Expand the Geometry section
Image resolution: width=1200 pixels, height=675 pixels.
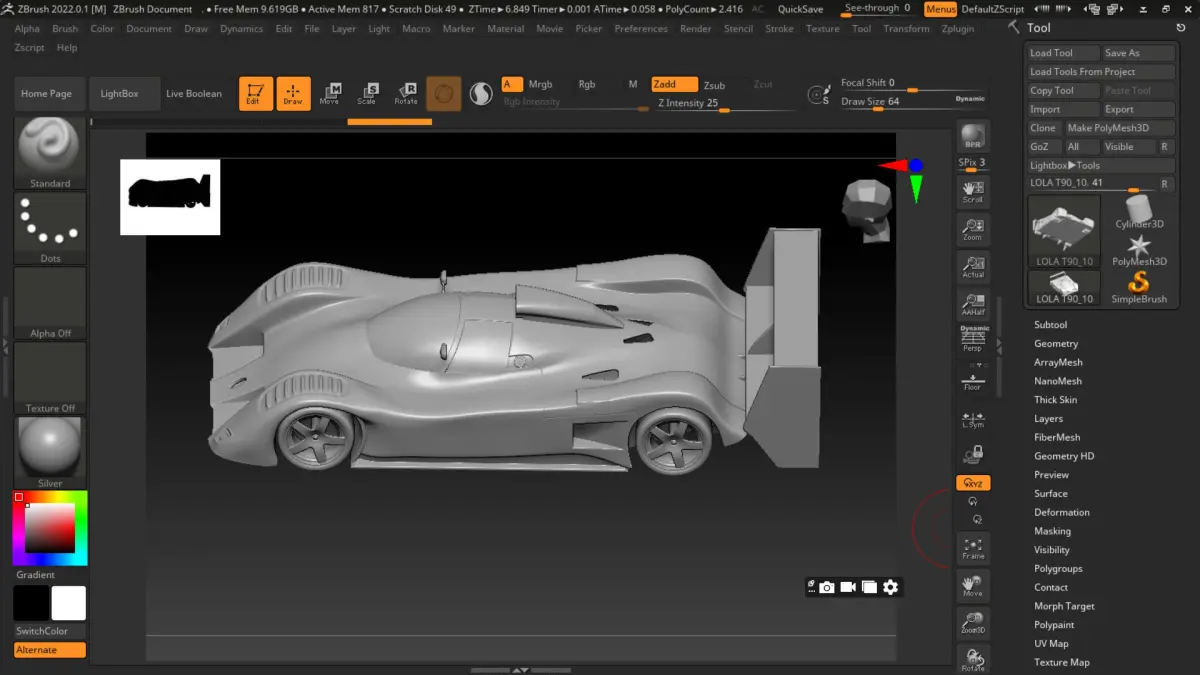click(x=1055, y=344)
